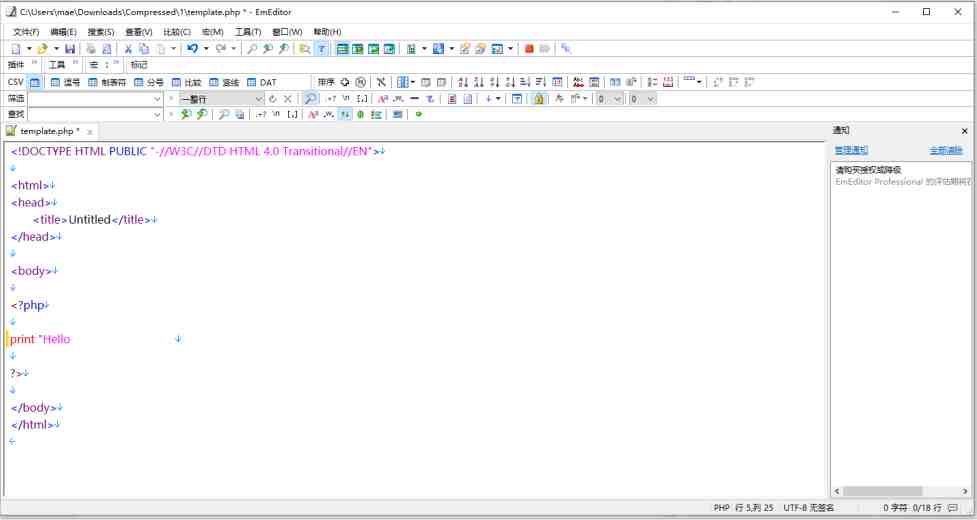Image resolution: width=977 pixels, height=520 pixels.
Task: Click the Sort ascending A-Z icon
Action: point(463,82)
